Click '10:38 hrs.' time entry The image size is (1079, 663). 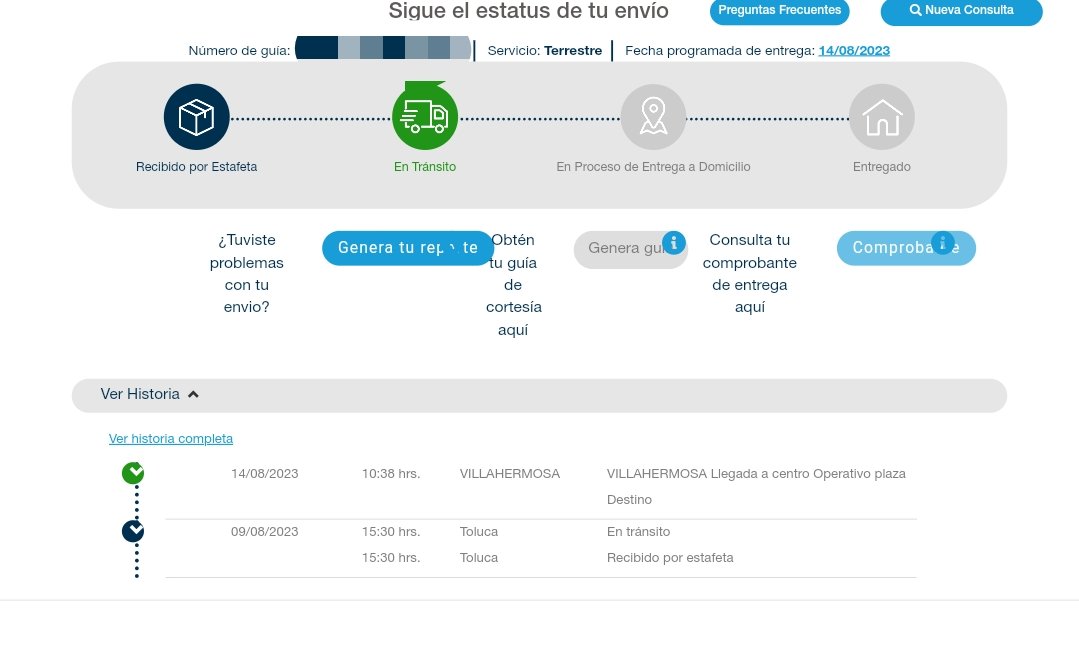point(391,474)
